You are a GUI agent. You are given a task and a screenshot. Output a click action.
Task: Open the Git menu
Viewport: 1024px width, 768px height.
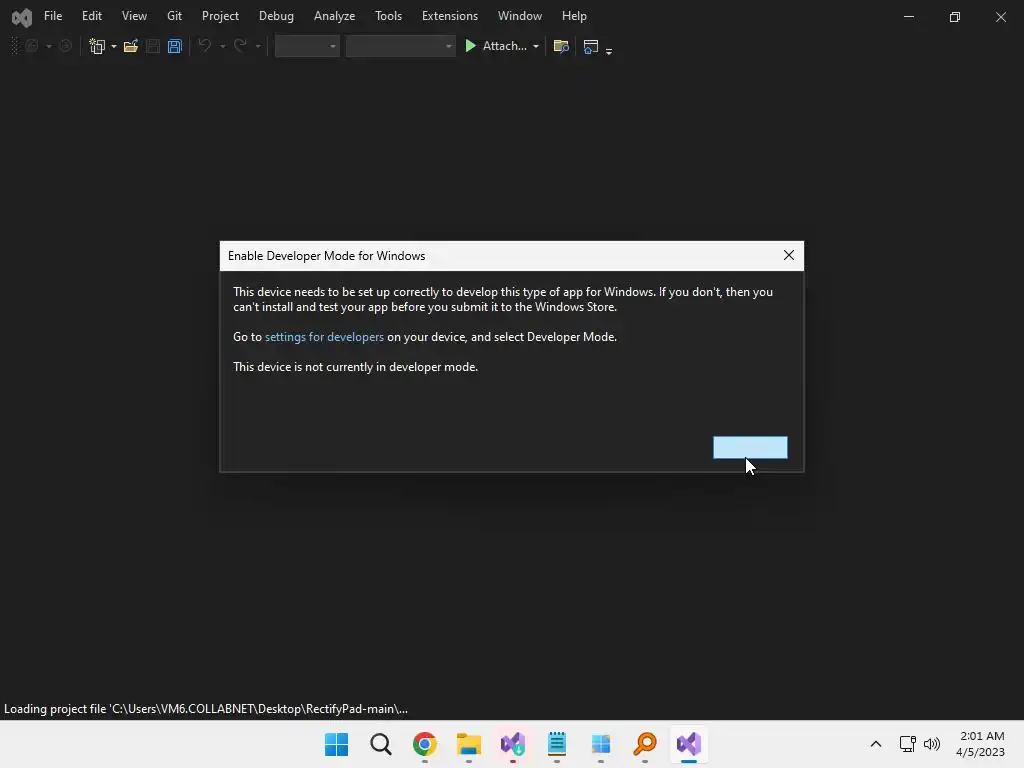174,16
